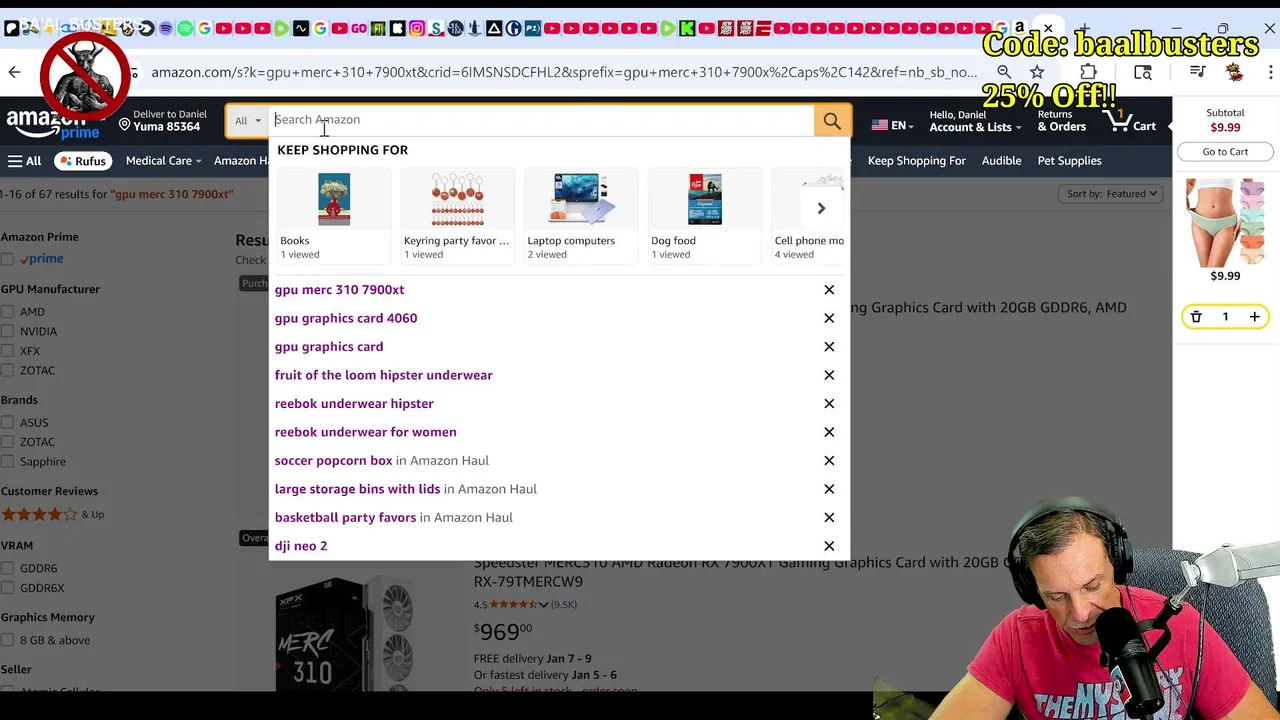1280x720 pixels.
Task: Open the Cart icon
Action: tap(1130, 122)
